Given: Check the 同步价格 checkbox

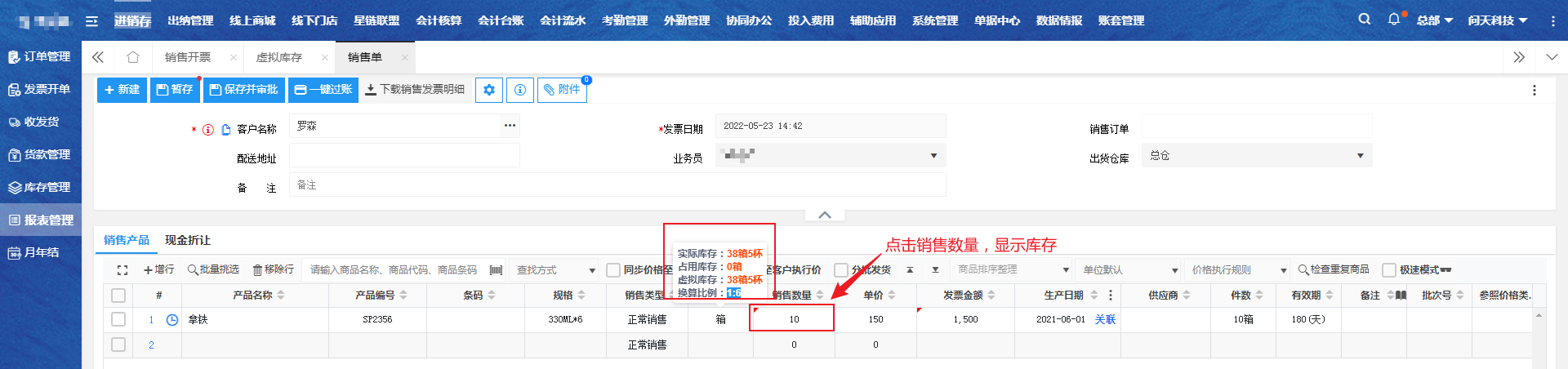Looking at the screenshot, I should [x=613, y=270].
